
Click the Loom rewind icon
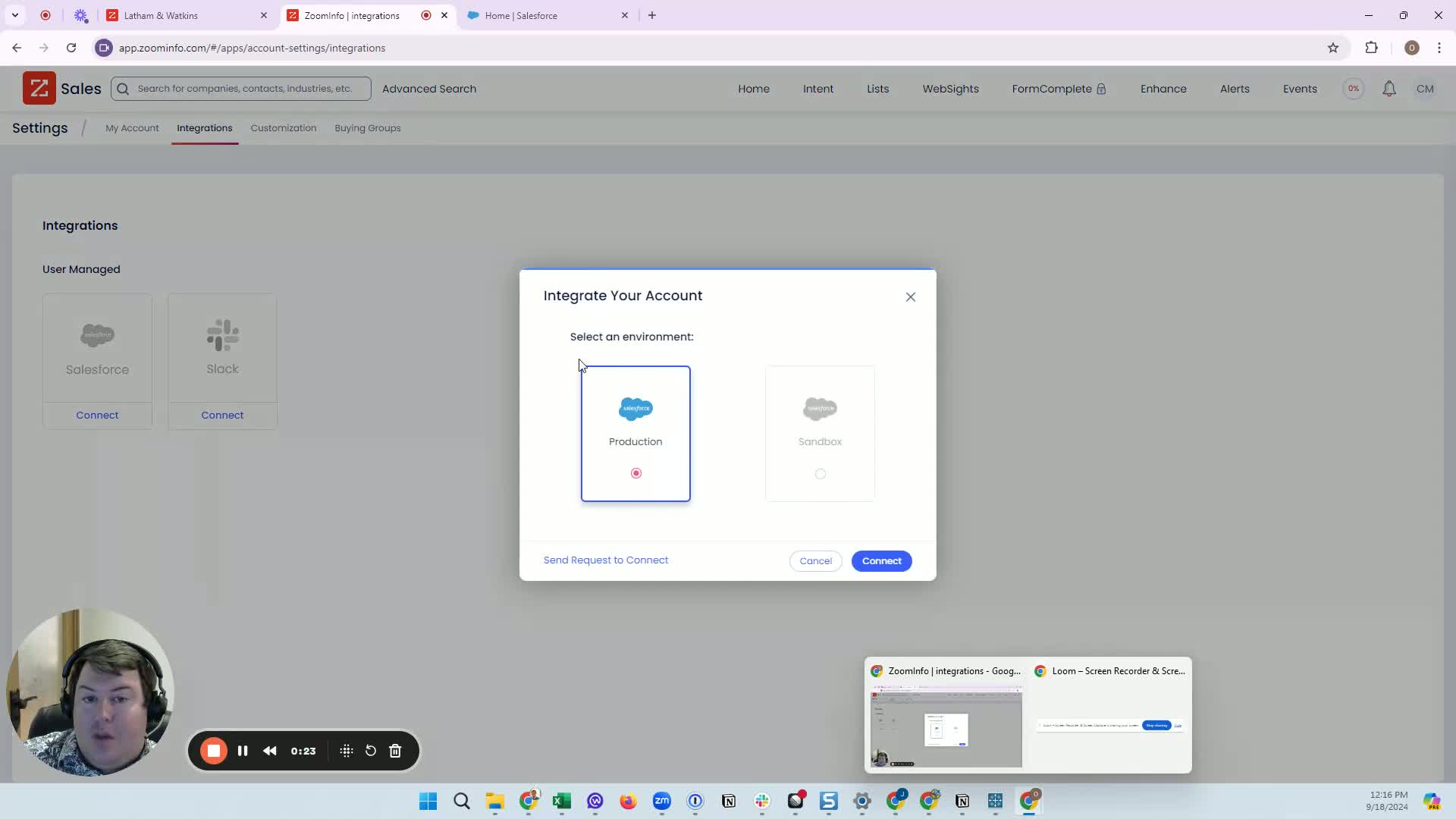[x=270, y=751]
